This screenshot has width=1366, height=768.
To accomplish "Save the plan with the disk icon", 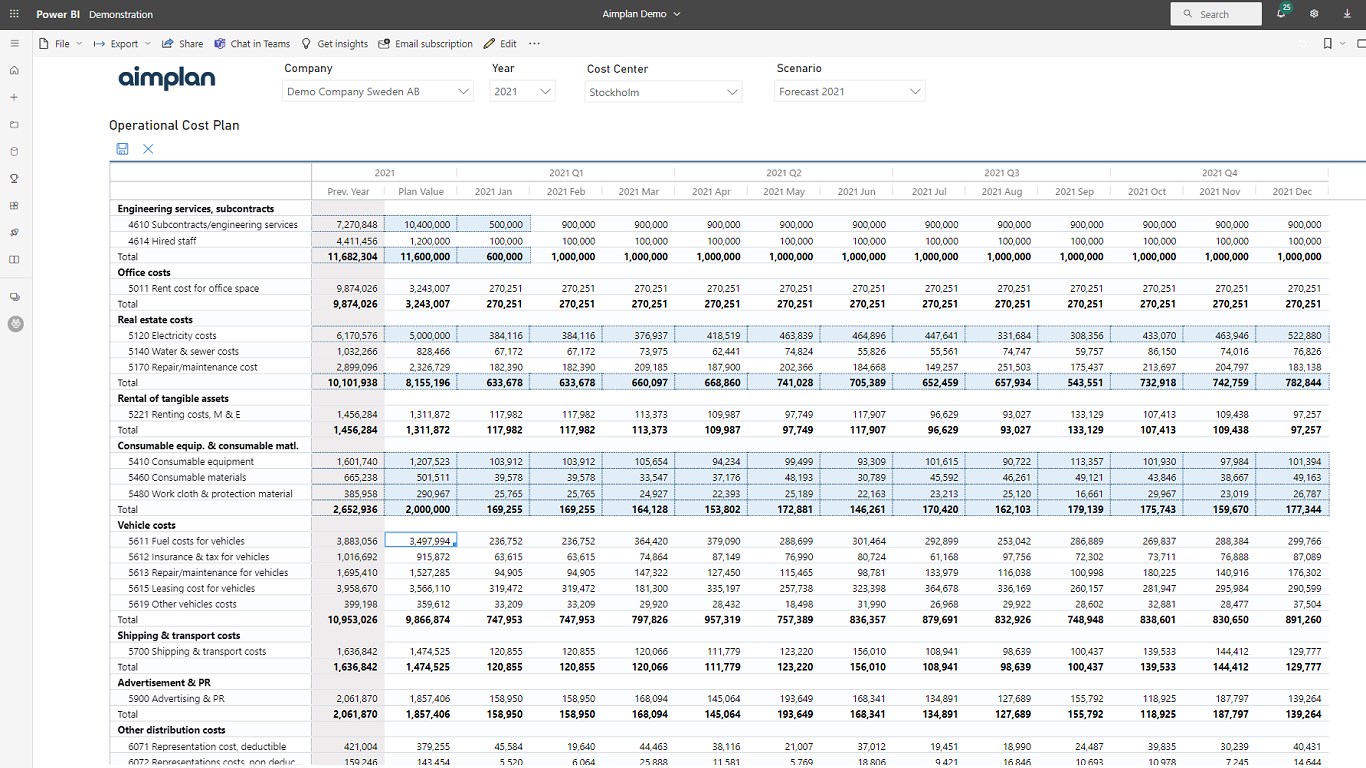I will (x=122, y=149).
